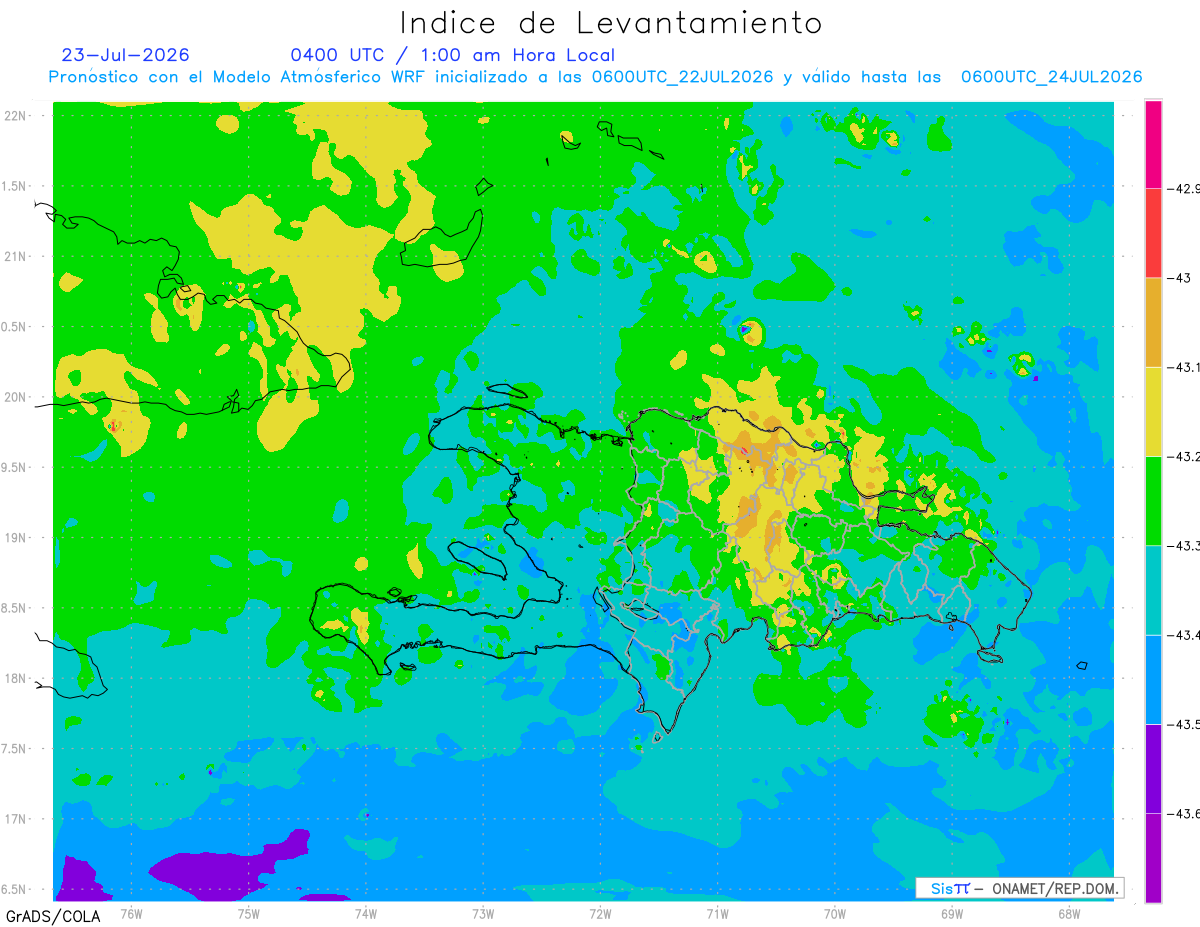Click the longitude label "73W"
This screenshot has height=927, width=1200.
coord(483,914)
